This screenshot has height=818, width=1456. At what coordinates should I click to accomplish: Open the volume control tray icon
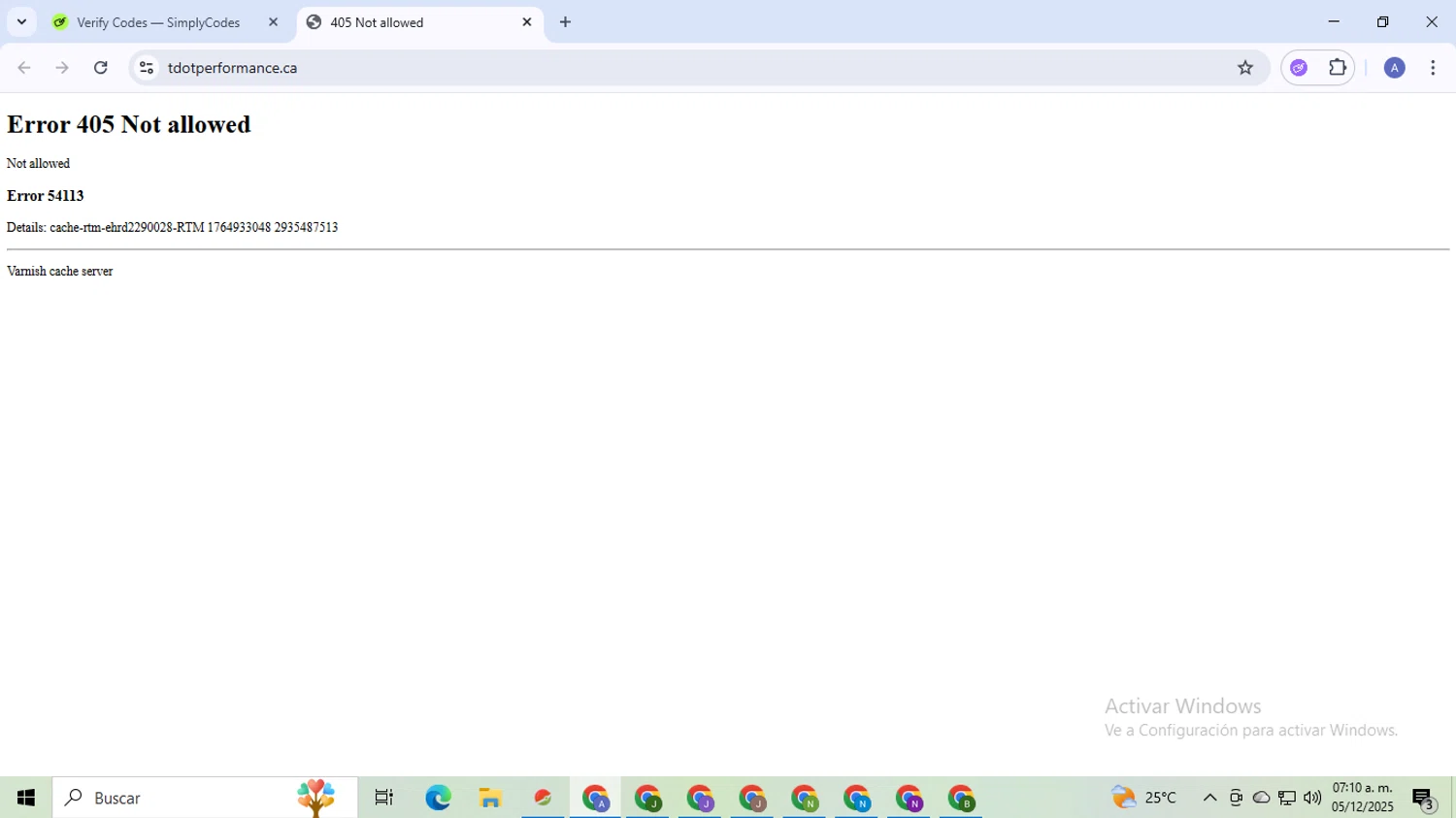point(1312,798)
